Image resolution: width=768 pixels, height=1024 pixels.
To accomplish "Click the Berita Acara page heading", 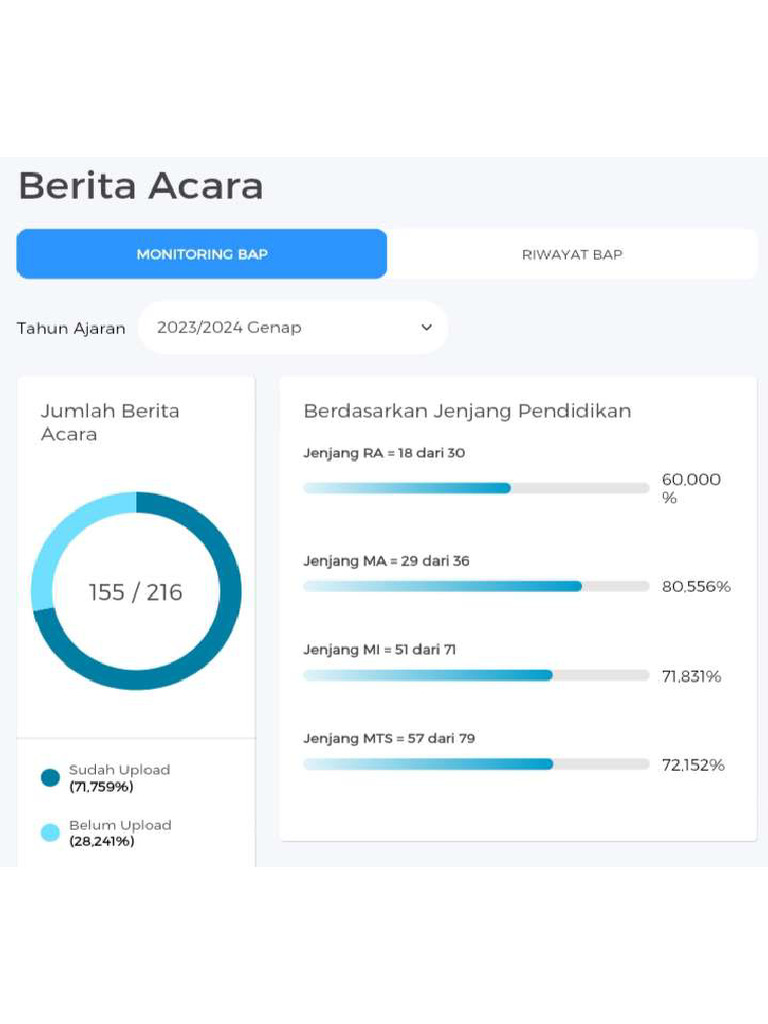I will click(141, 186).
